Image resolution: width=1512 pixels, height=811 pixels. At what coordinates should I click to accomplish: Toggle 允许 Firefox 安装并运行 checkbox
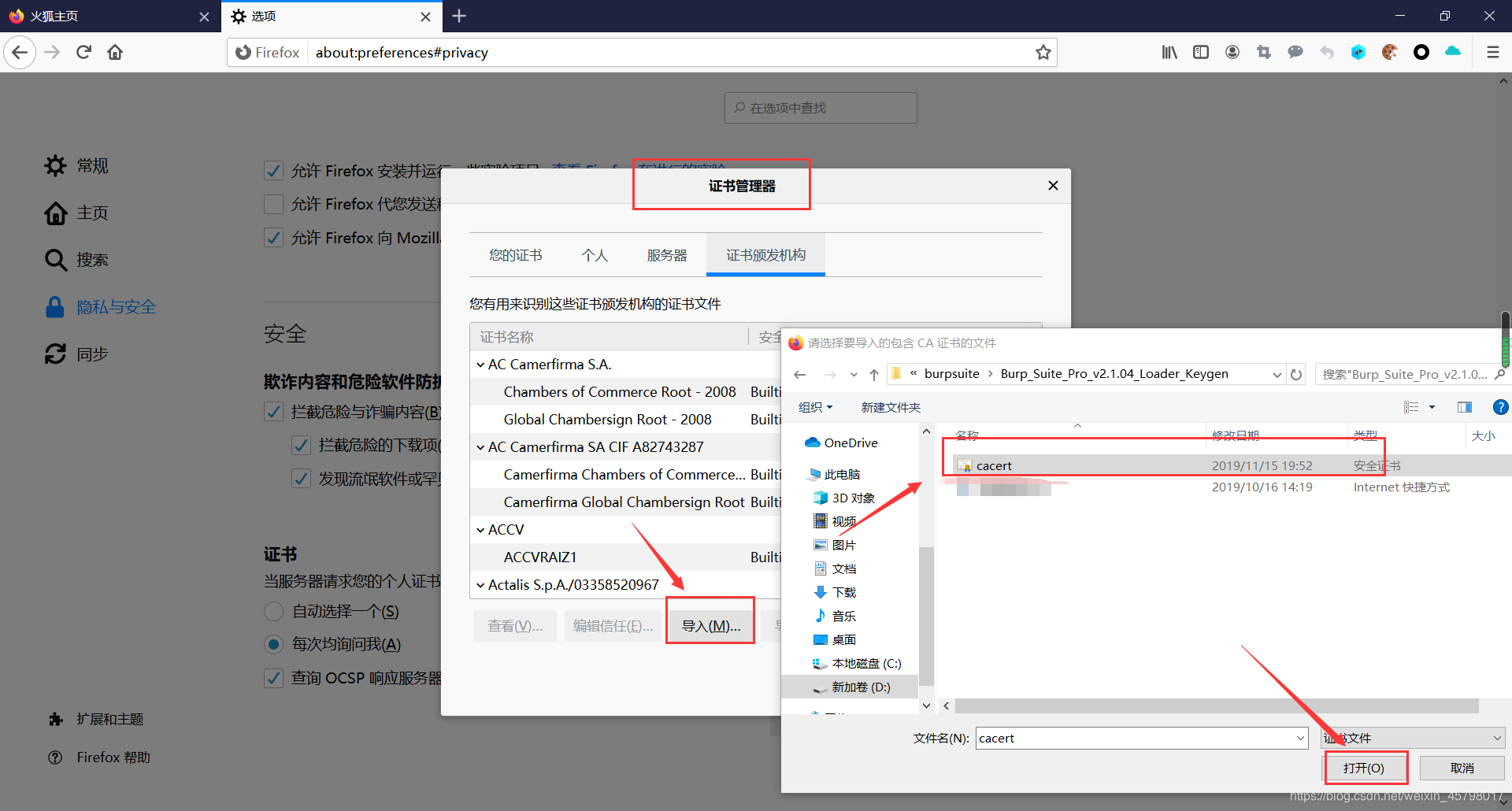(x=273, y=171)
